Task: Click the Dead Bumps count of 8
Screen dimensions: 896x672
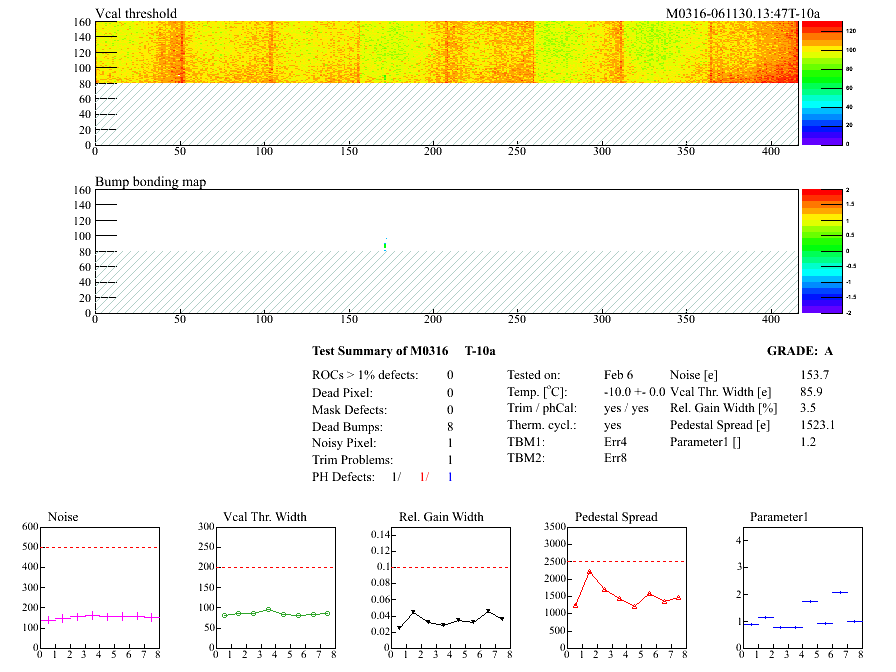Action: (450, 426)
